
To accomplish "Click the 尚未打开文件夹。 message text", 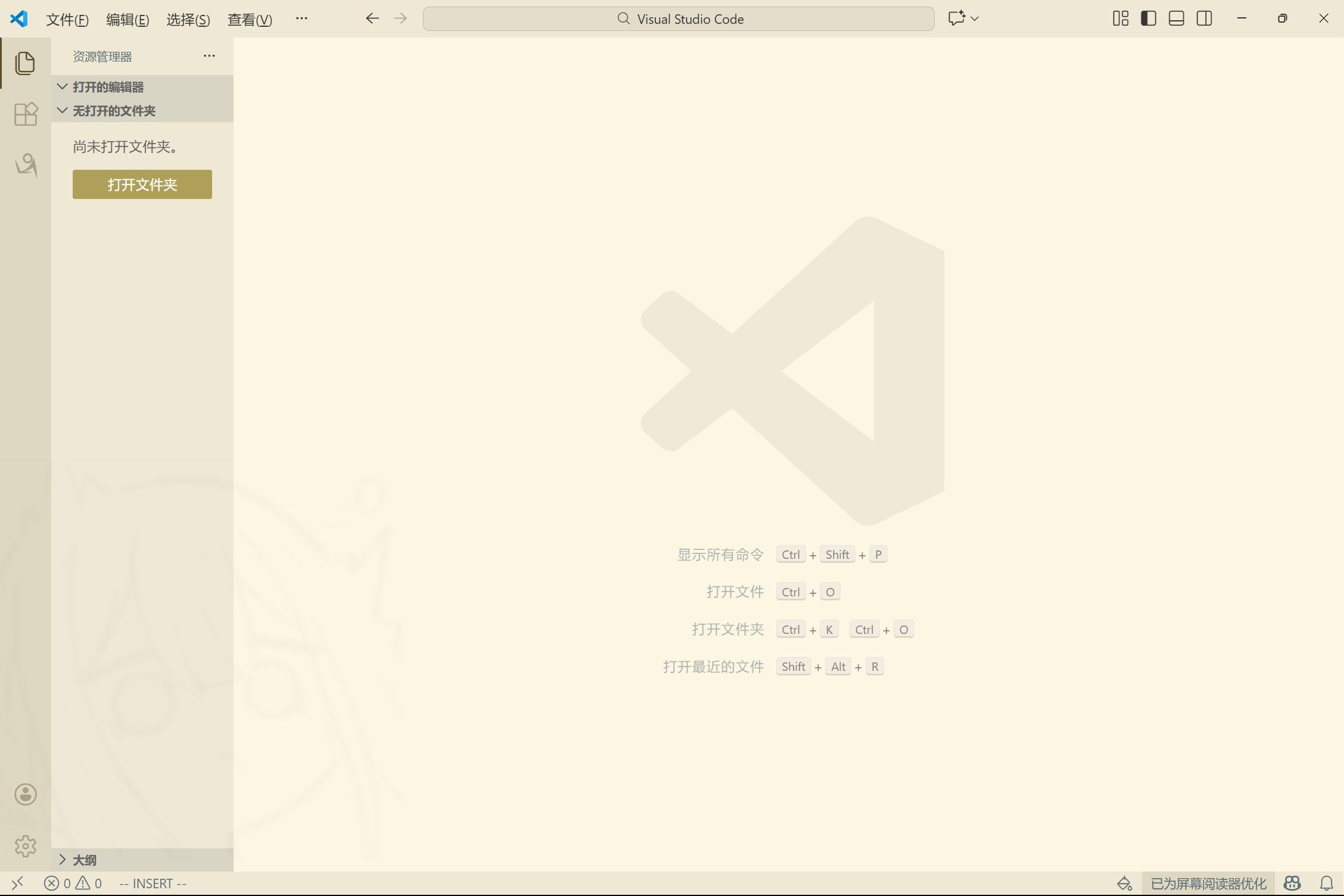I will point(126,147).
